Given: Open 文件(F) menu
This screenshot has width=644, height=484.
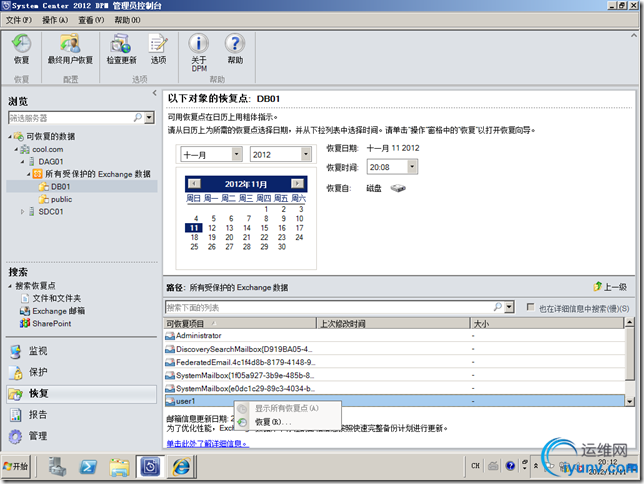Looking at the screenshot, I should (x=18, y=20).
